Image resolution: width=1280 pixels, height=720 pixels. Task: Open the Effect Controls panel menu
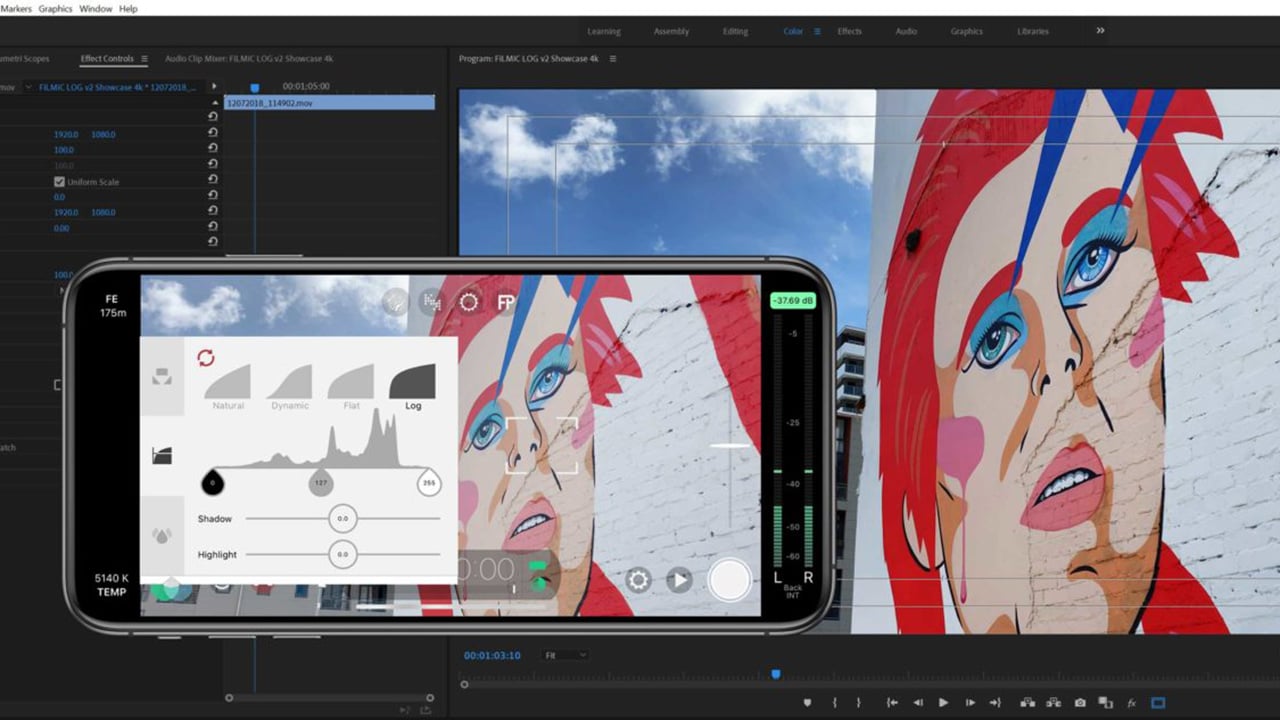point(144,59)
